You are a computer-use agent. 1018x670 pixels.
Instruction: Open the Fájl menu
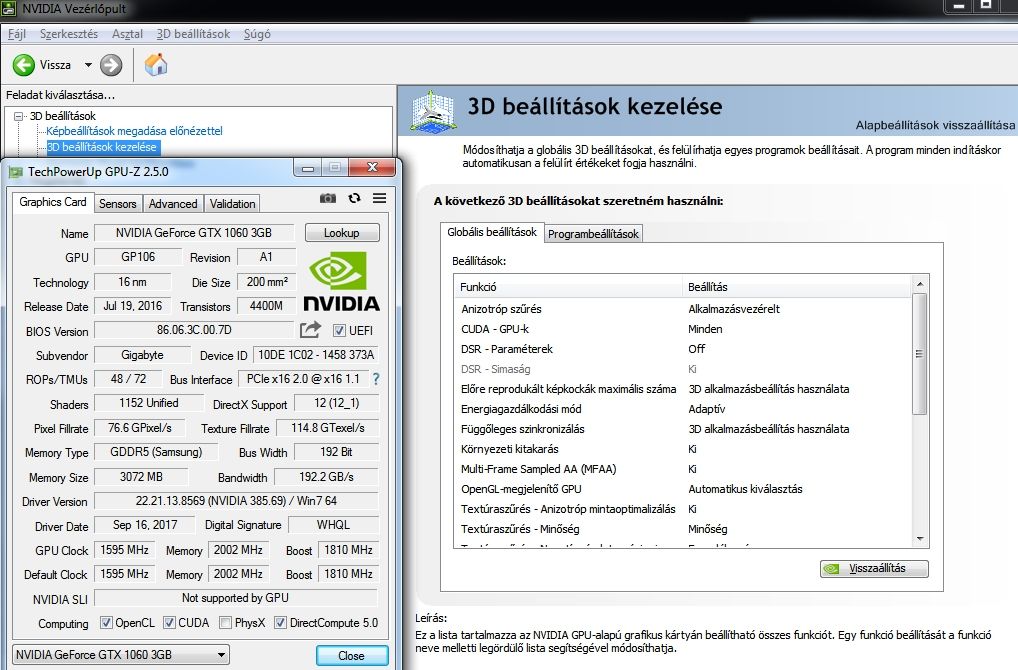17,34
